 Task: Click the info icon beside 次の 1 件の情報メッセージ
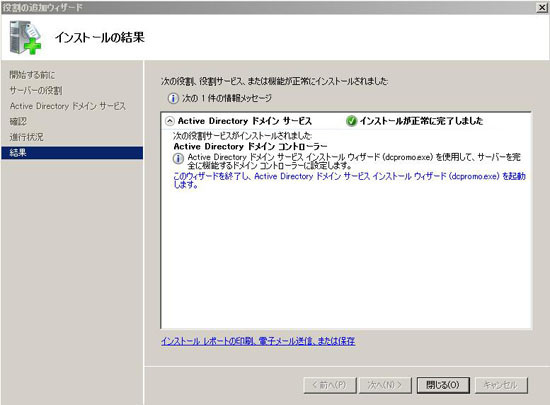173,98
